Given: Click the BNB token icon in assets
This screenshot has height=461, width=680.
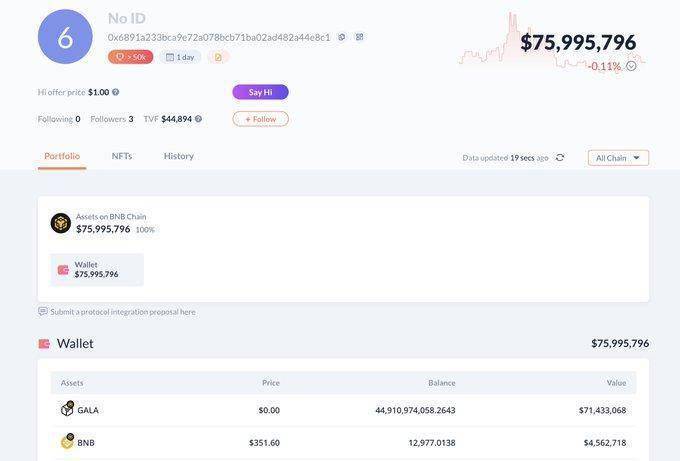Looking at the screenshot, I should pyautogui.click(x=67, y=442).
